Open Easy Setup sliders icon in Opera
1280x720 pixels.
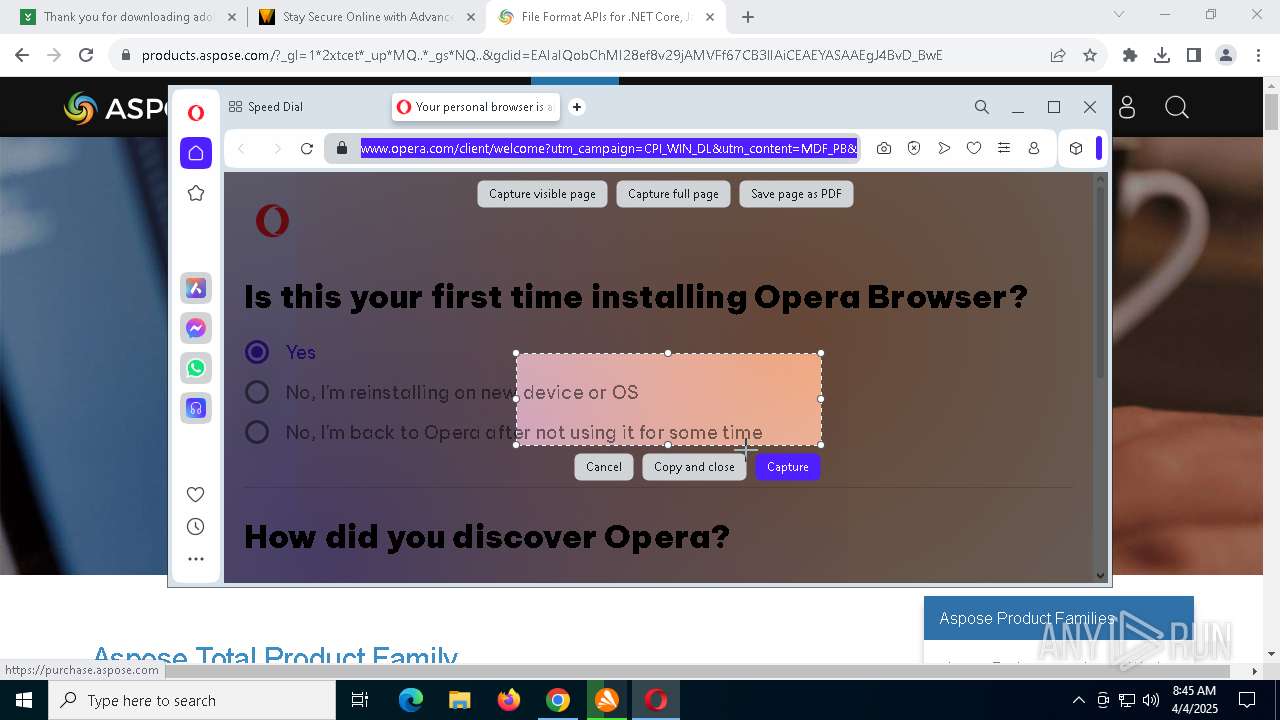pyautogui.click(x=1004, y=148)
